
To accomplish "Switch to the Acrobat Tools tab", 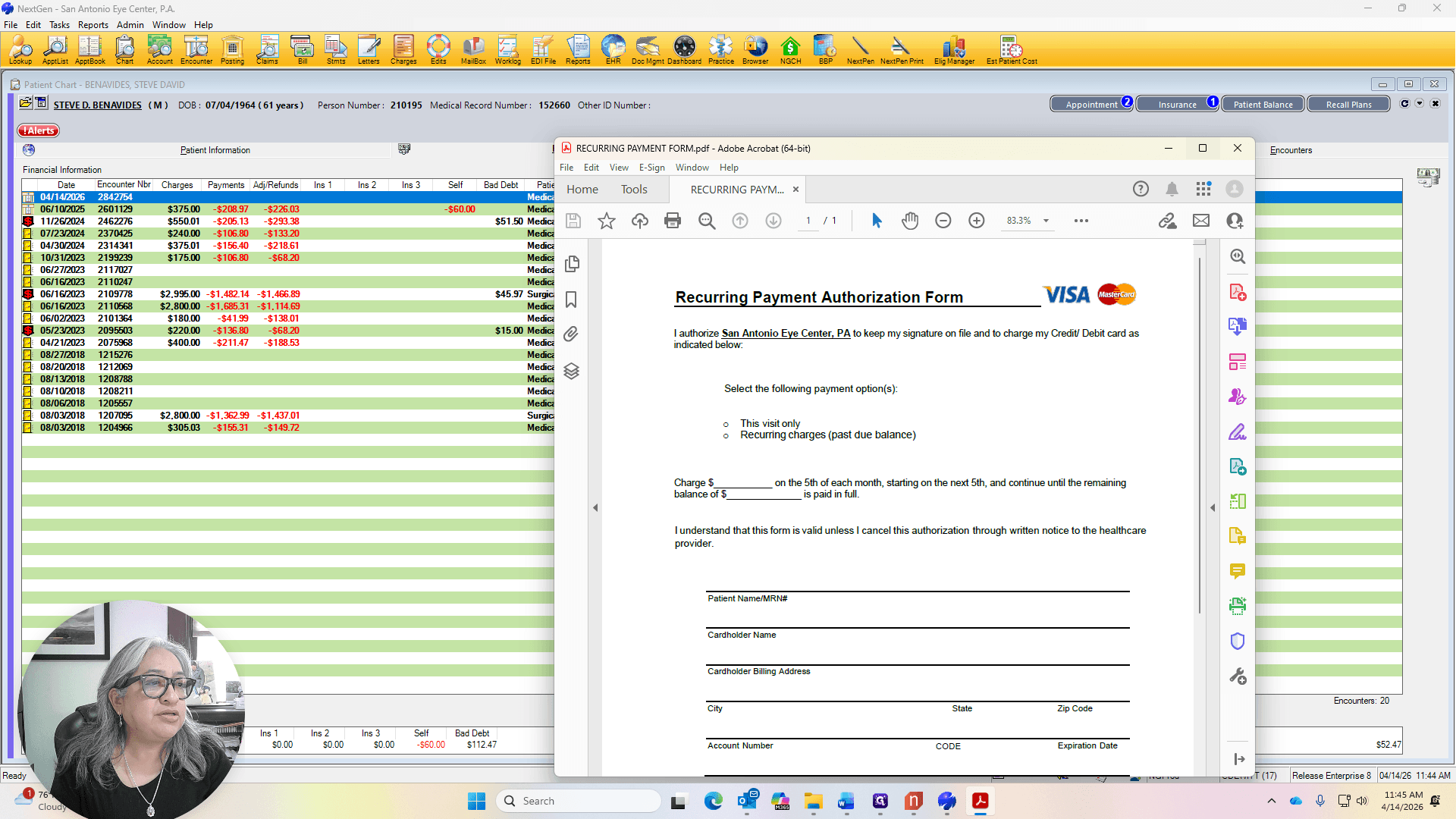I will pos(634,190).
